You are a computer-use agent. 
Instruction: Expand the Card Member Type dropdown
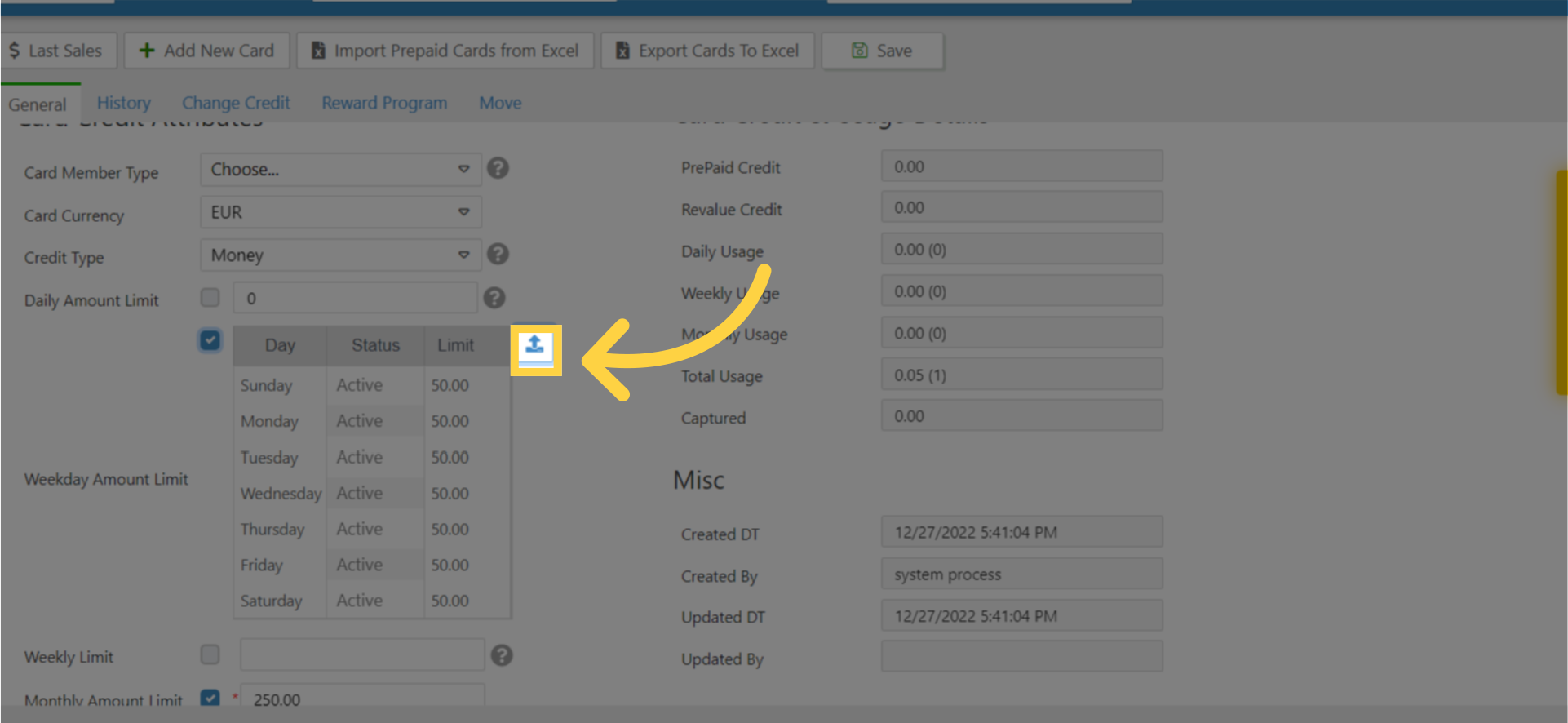point(341,170)
